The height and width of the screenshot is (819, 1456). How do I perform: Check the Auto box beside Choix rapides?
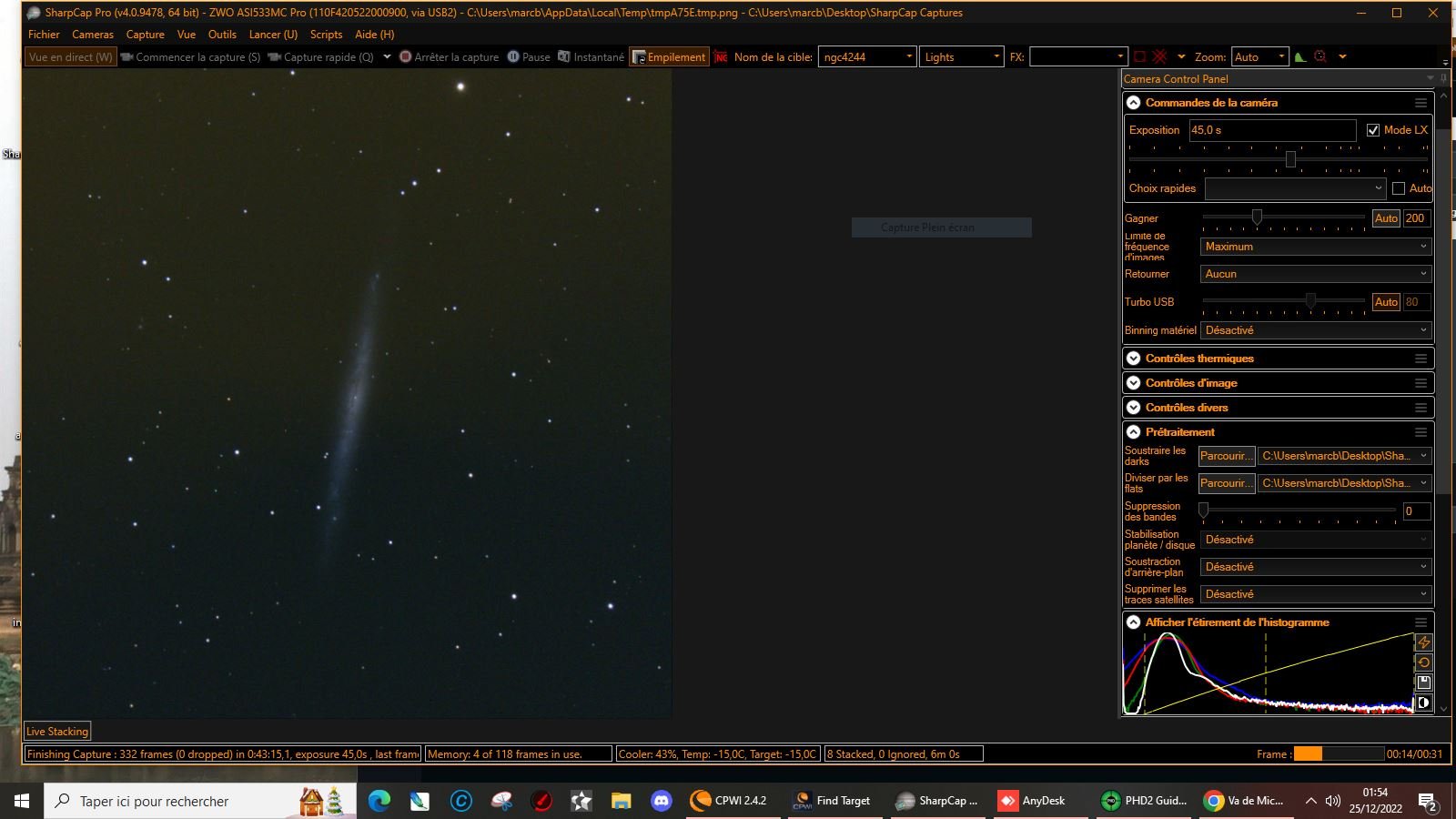tap(1399, 188)
